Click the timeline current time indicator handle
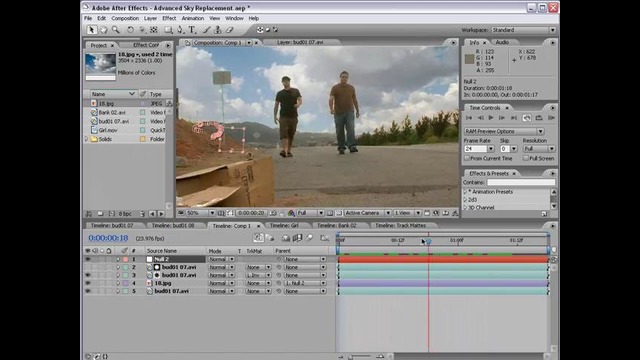640x360 pixels. pos(429,242)
